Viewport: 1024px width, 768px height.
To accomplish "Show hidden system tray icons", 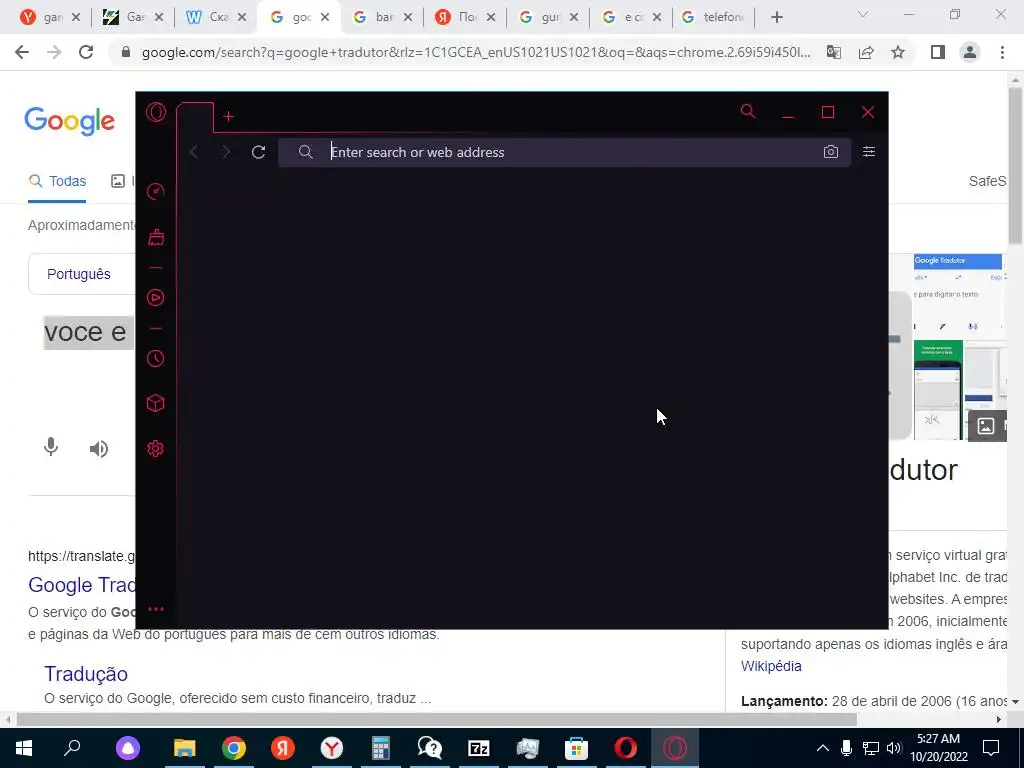I will 823,748.
